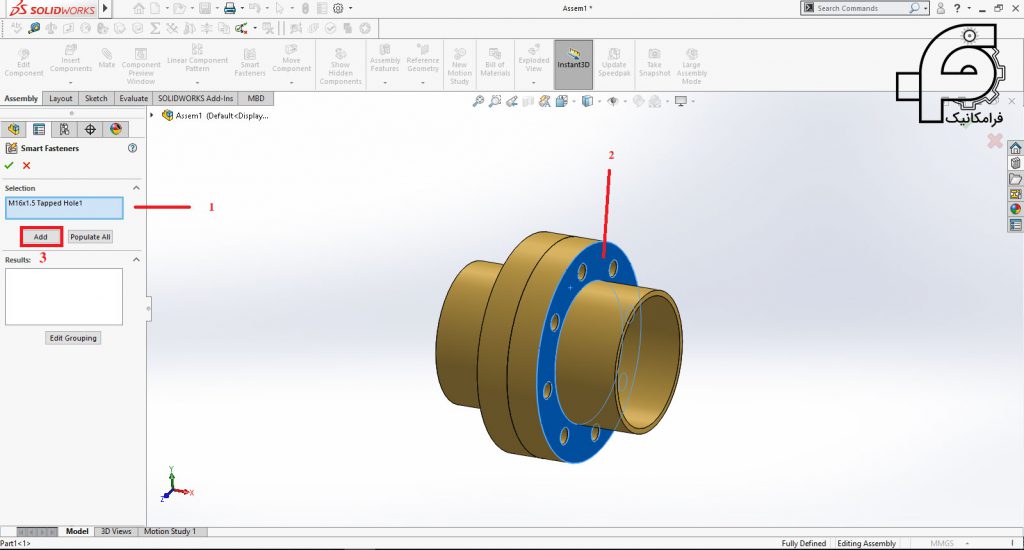Open Exploded View dropdown arrow
Viewport: 1024px width, 550px height.
534,82
